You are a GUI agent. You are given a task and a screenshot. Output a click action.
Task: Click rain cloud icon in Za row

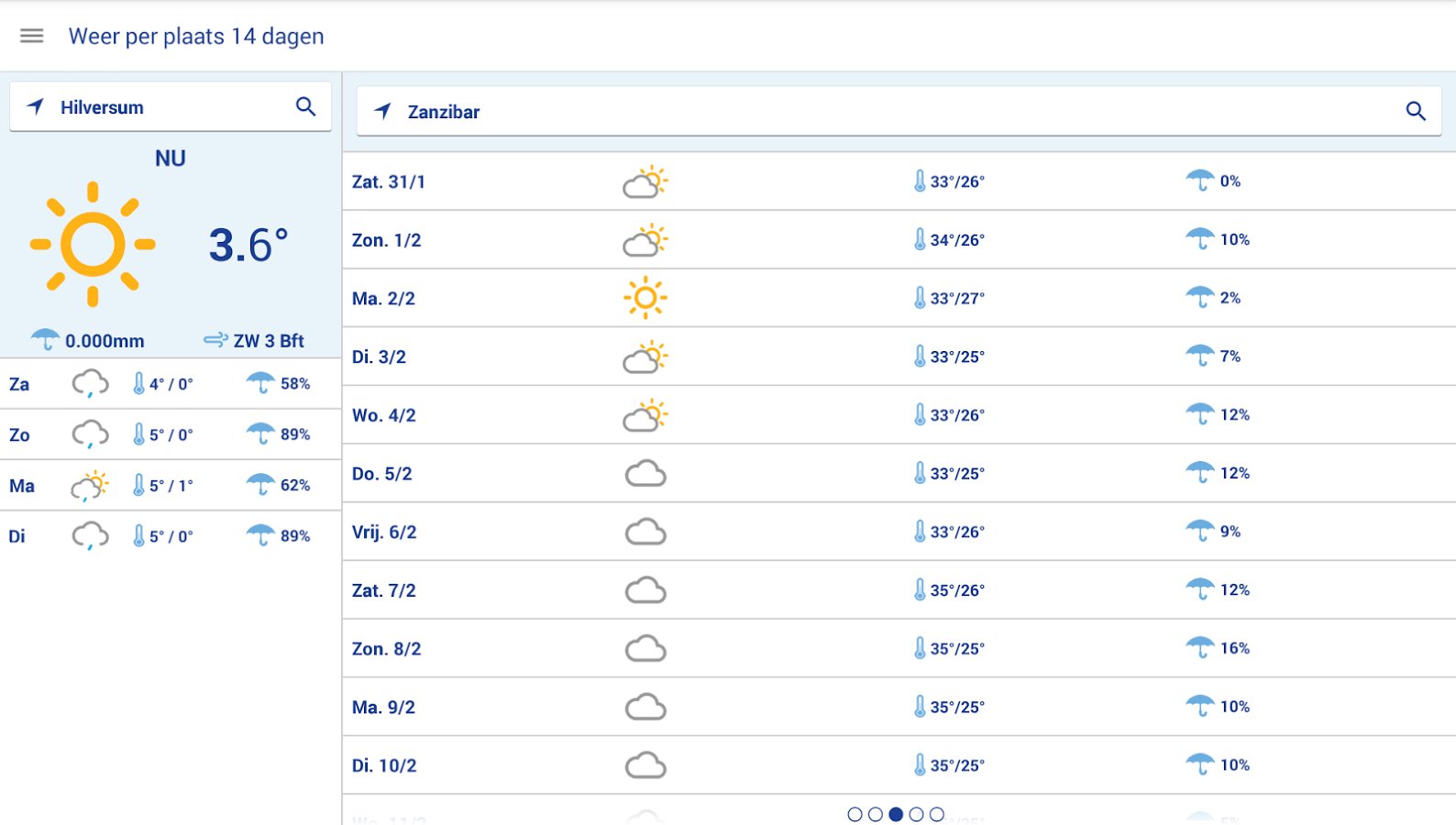coord(90,383)
